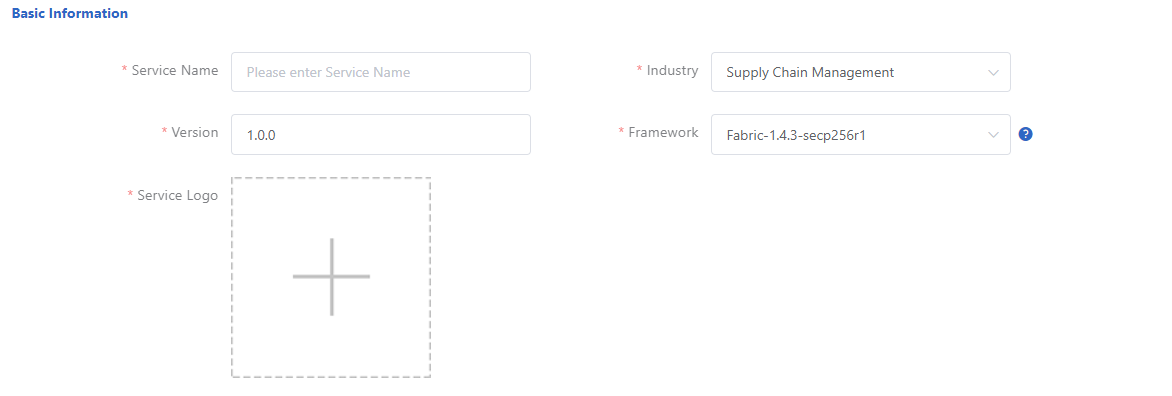Focus the Service Name input field
The width and height of the screenshot is (1172, 396).
point(380,72)
